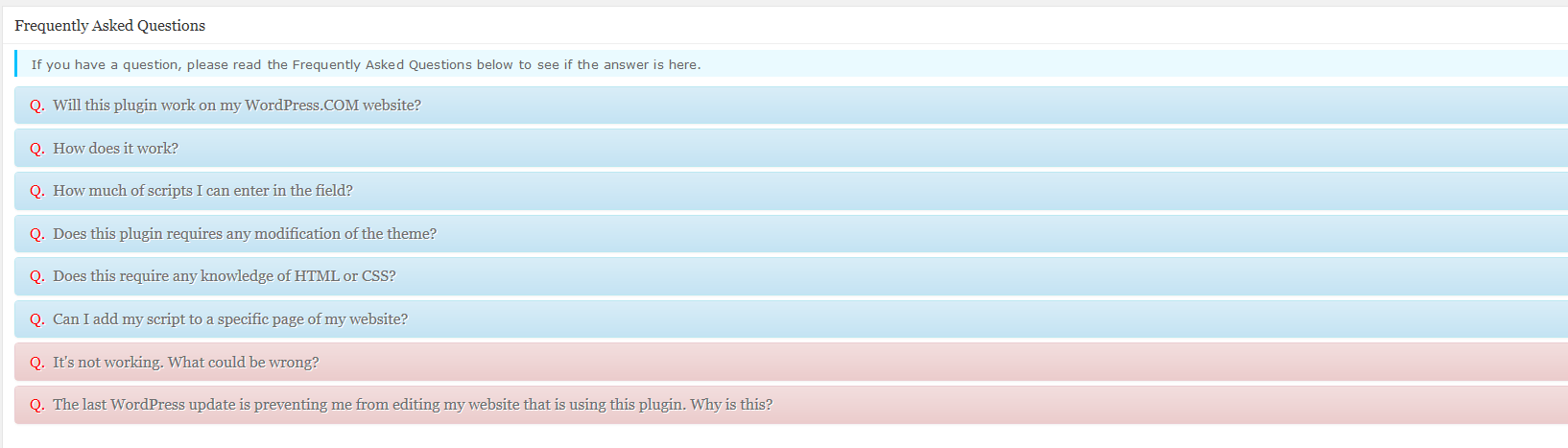Click the "Frequently Asked Questions" heading
Screen dimensions: 1568x448
point(110,26)
